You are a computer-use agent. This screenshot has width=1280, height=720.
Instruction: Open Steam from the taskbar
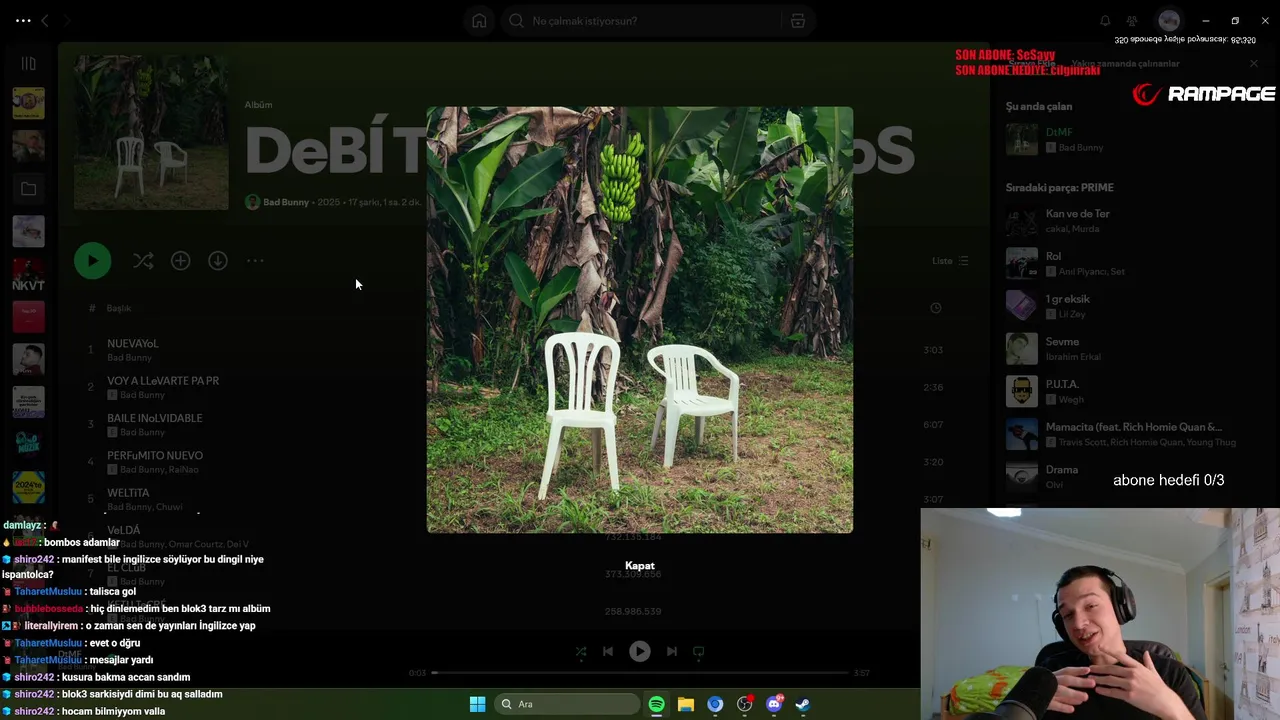803,704
